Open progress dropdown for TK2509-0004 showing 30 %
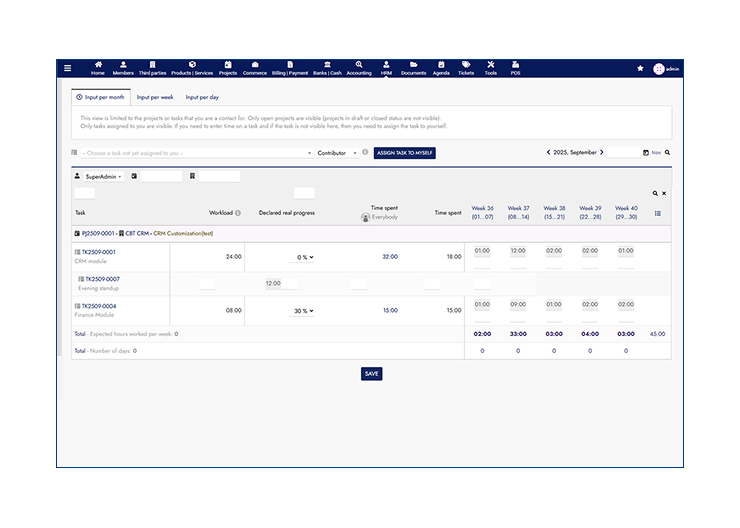 (302, 311)
